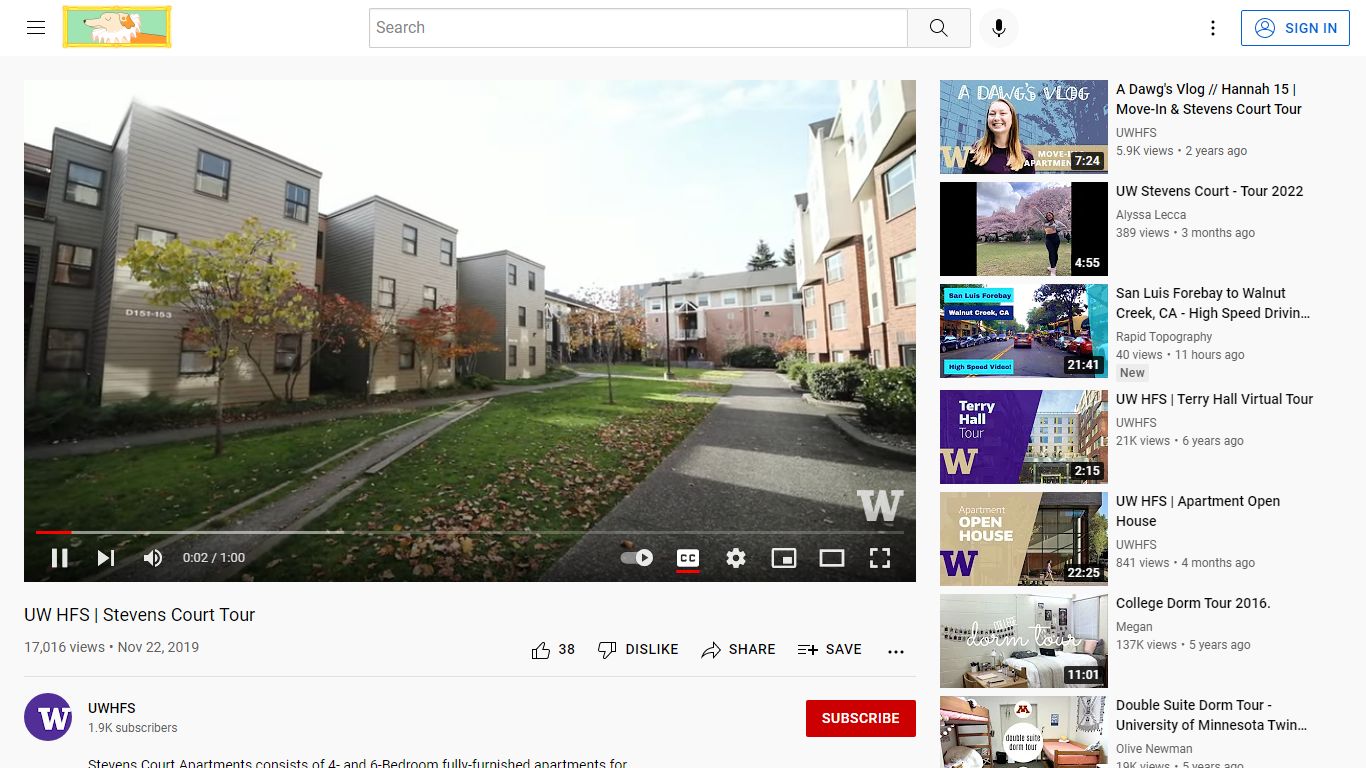
Task: Open Terry Hall Virtual Tour thumbnail
Action: [x=1024, y=437]
